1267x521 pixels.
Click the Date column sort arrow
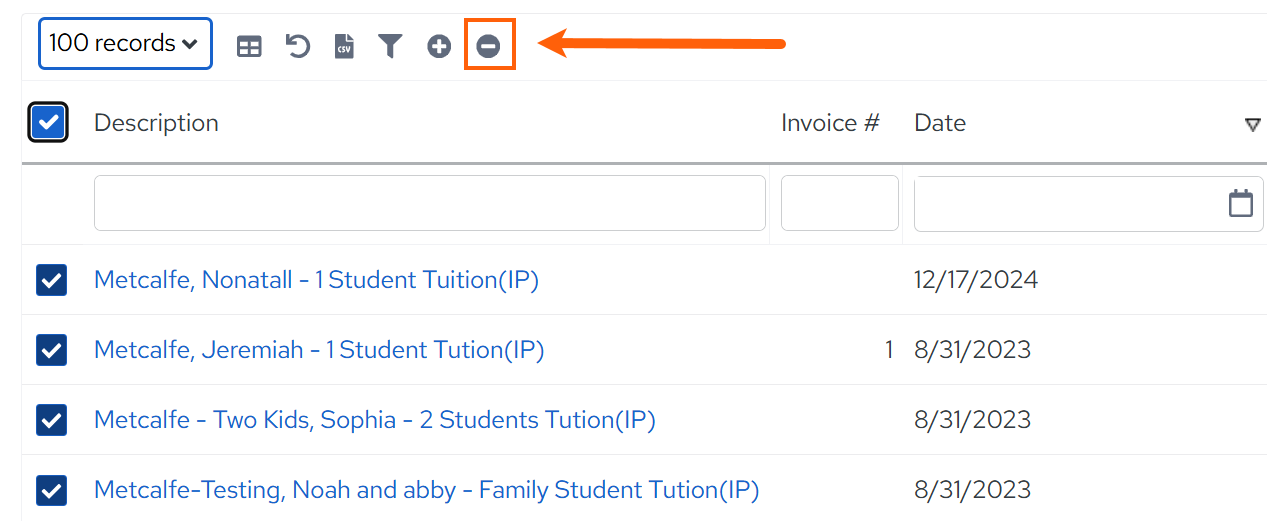(x=1252, y=125)
